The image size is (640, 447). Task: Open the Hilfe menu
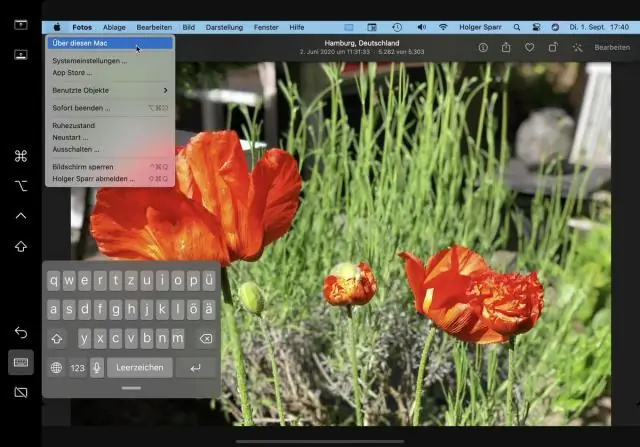click(x=297, y=27)
